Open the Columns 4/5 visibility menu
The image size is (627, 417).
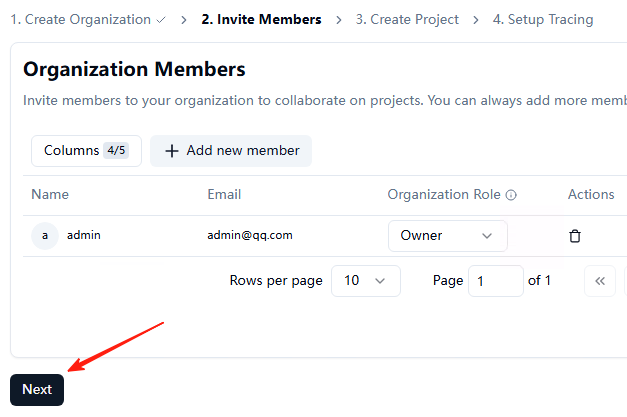coord(86,151)
